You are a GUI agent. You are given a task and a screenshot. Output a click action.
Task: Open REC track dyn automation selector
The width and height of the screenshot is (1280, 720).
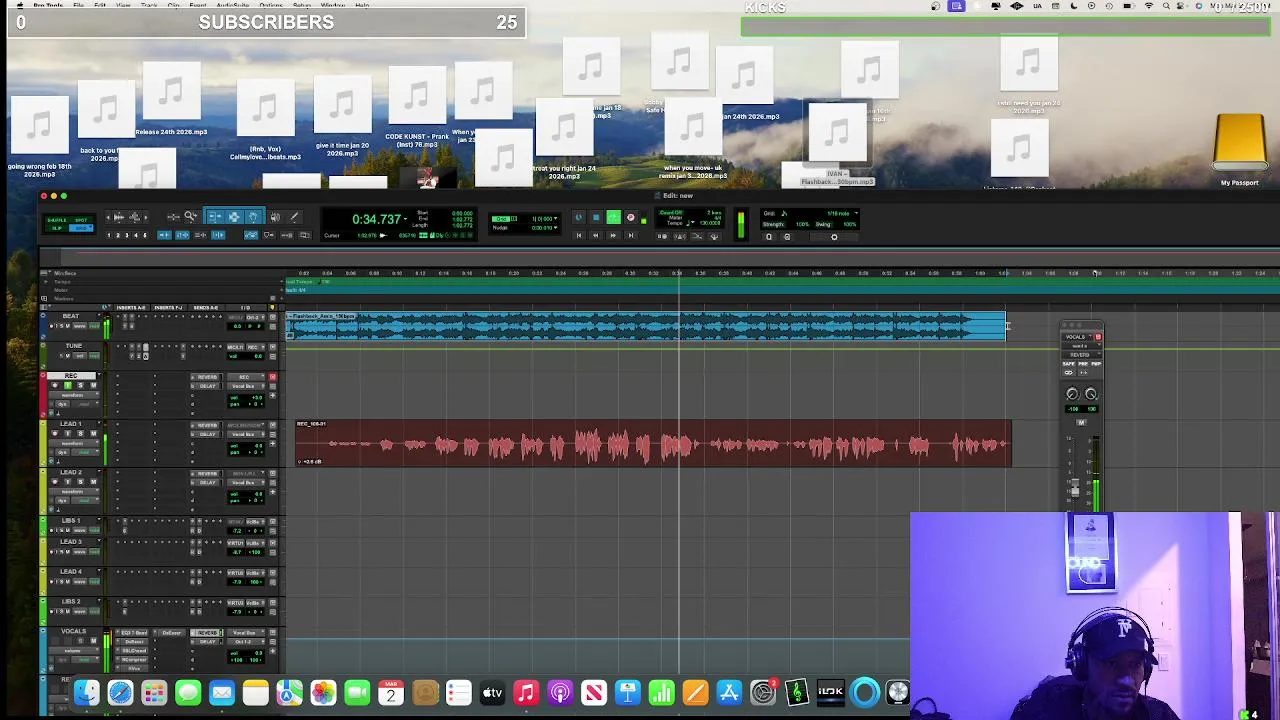click(62, 404)
